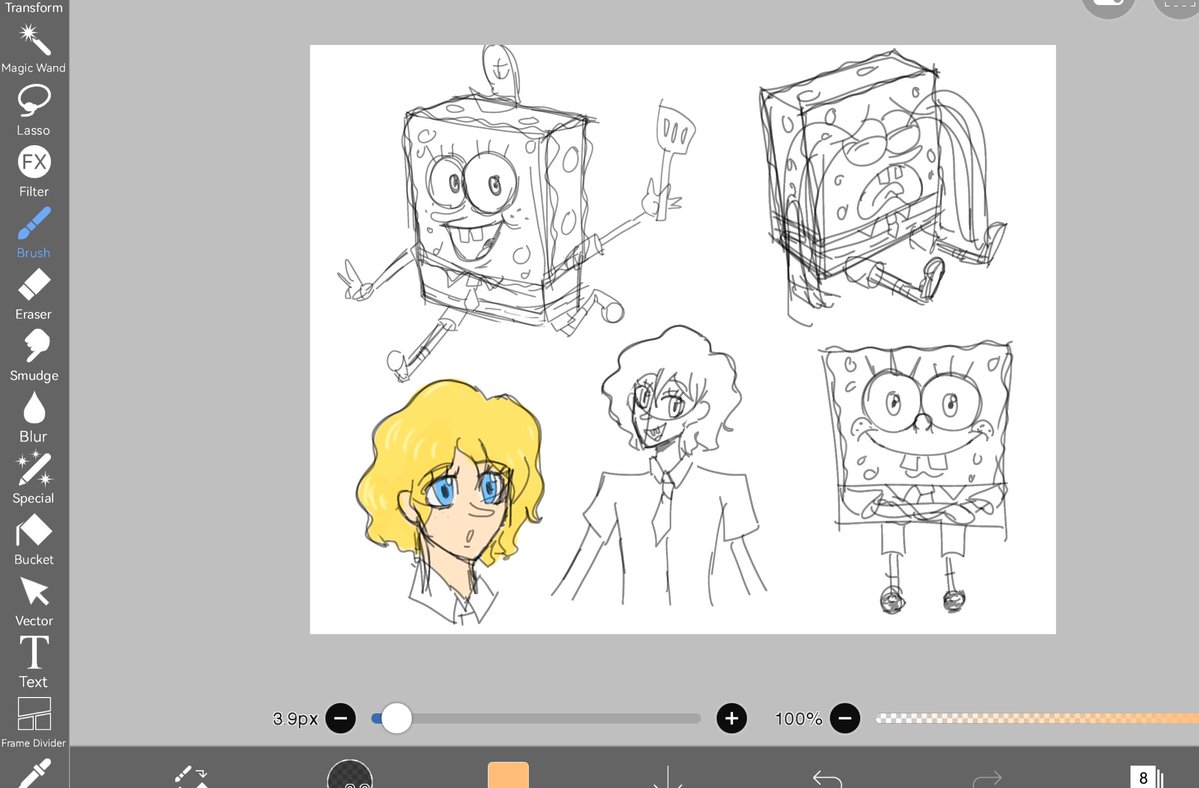Viewport: 1199px width, 788px height.
Task: Select the Smudge tool
Action: pos(34,355)
